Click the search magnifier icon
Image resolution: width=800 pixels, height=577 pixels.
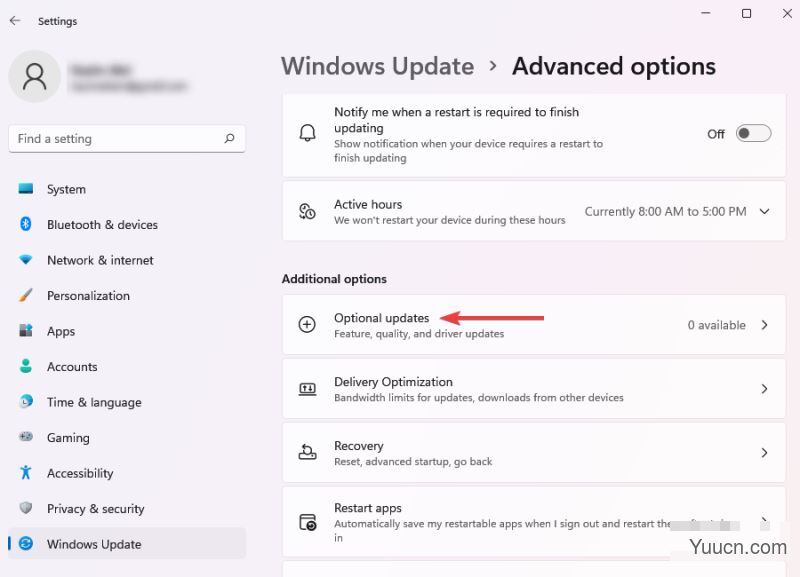(x=230, y=138)
